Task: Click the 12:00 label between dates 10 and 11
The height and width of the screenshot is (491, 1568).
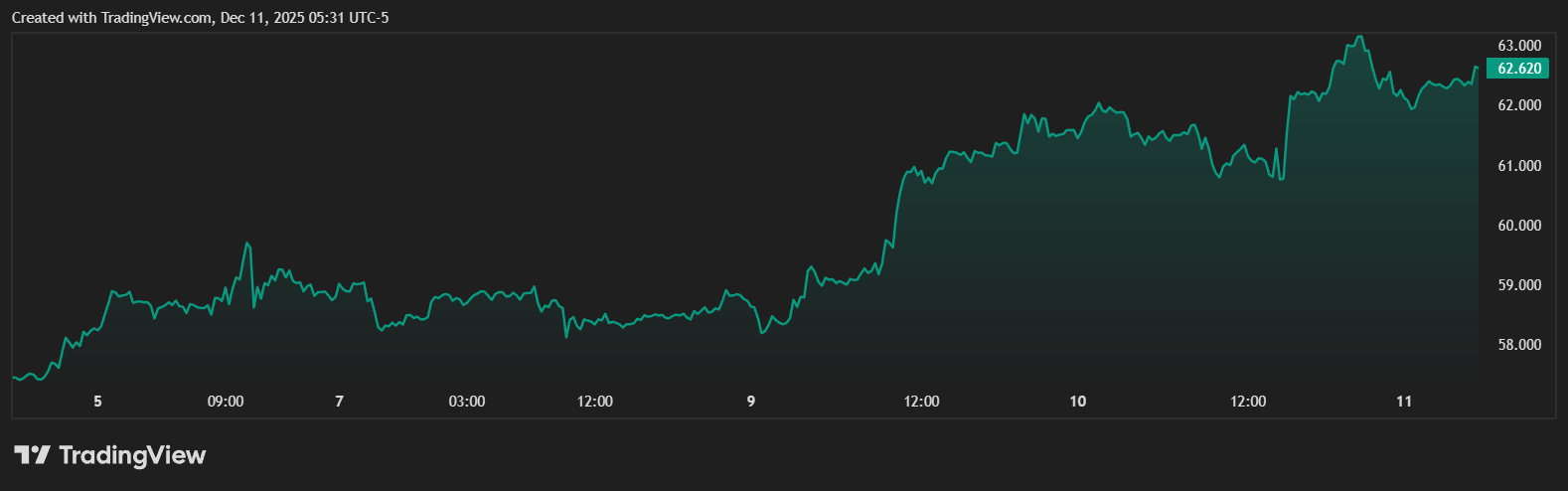Action: click(x=1248, y=402)
